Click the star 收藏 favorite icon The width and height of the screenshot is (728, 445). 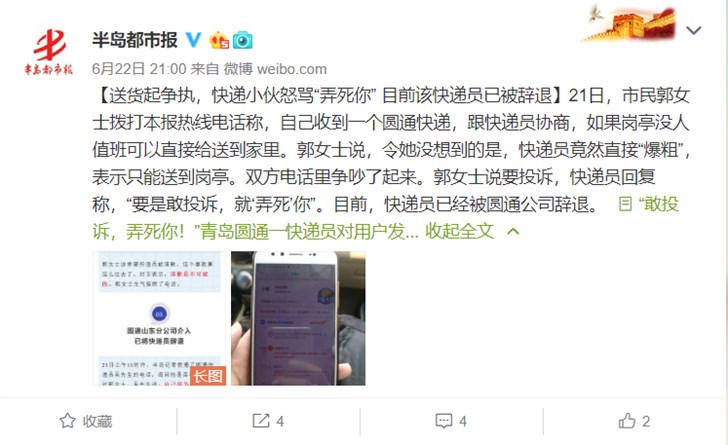tap(67, 421)
